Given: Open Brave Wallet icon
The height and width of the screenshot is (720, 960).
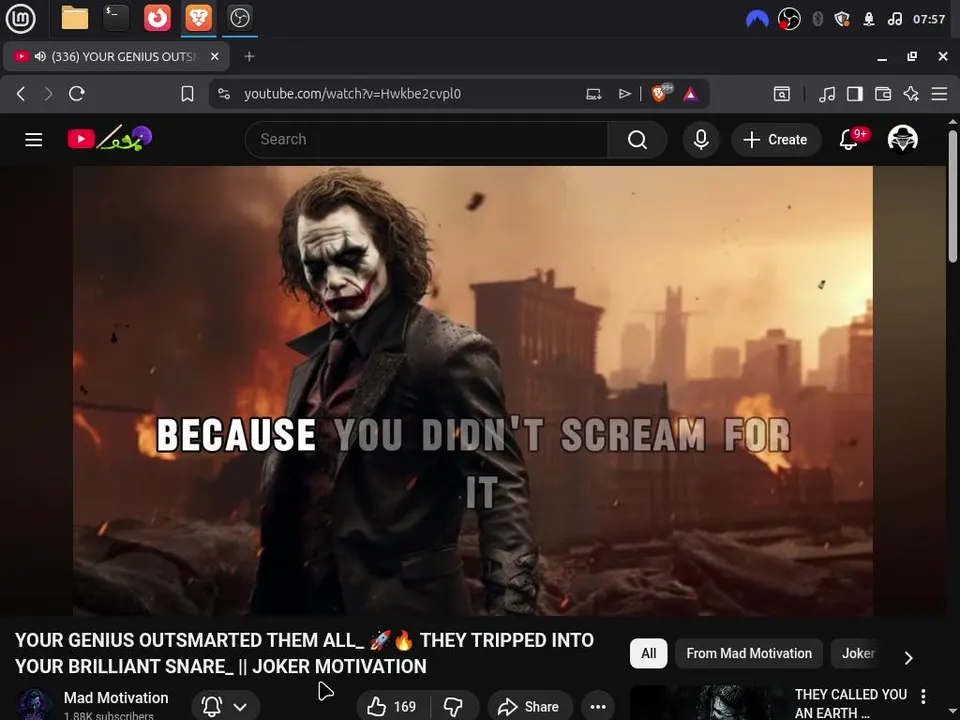Looking at the screenshot, I should [x=883, y=94].
